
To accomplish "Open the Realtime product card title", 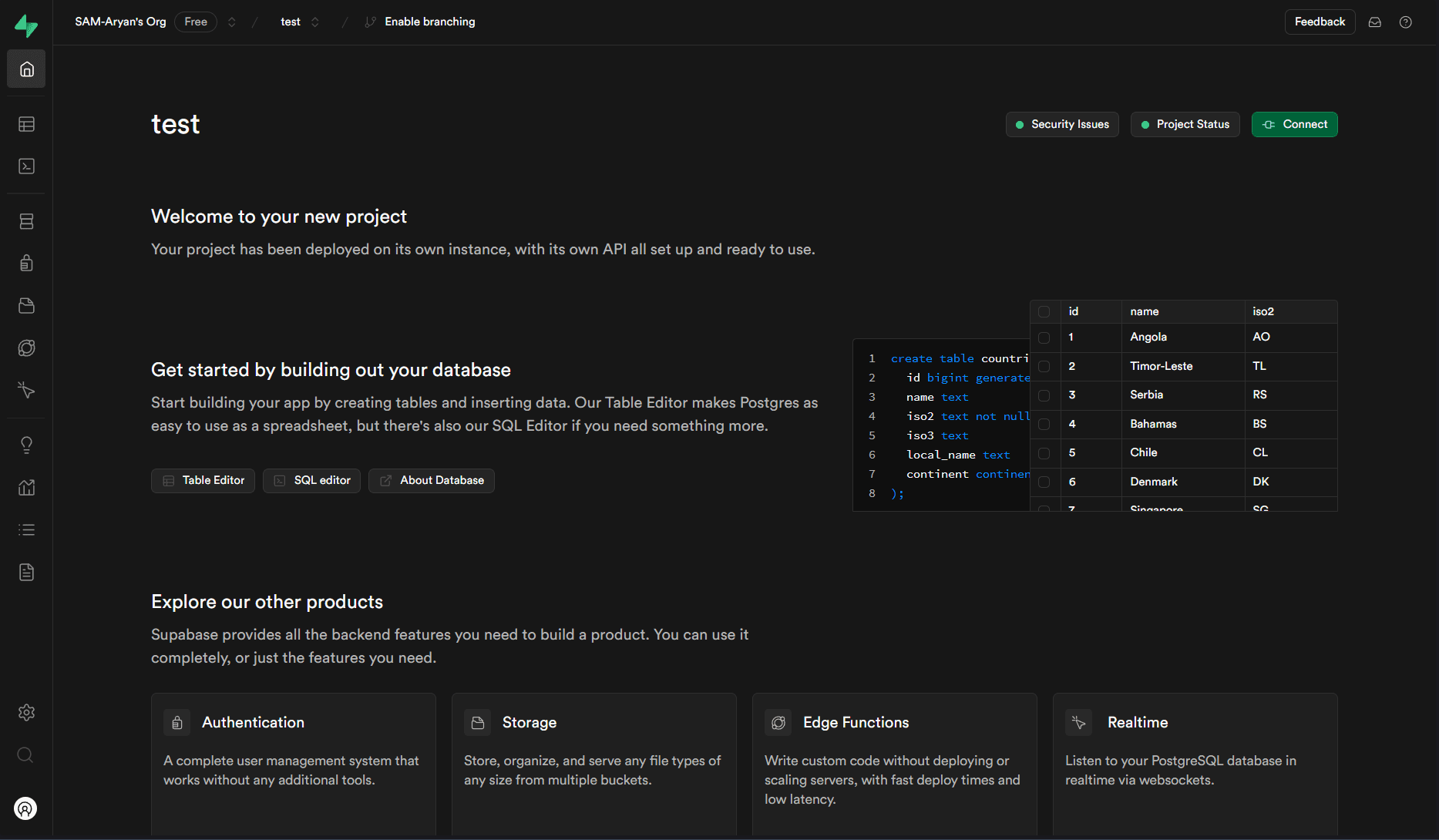I will coord(1138,723).
